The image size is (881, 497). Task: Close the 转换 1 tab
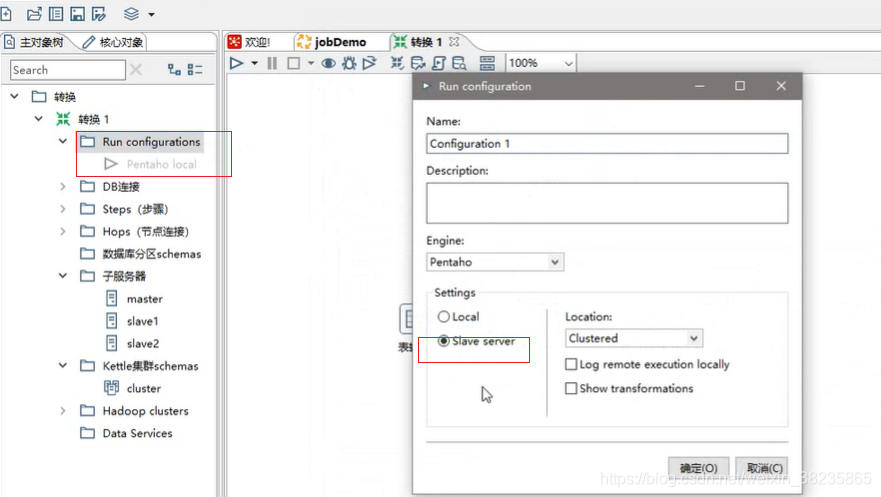tap(454, 42)
